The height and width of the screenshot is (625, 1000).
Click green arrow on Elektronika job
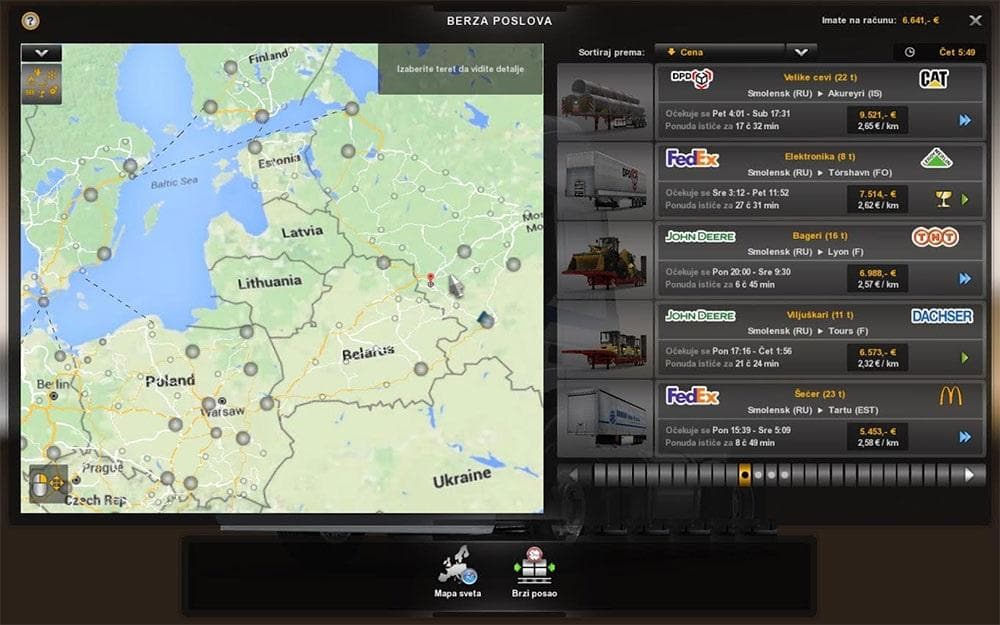(x=965, y=199)
